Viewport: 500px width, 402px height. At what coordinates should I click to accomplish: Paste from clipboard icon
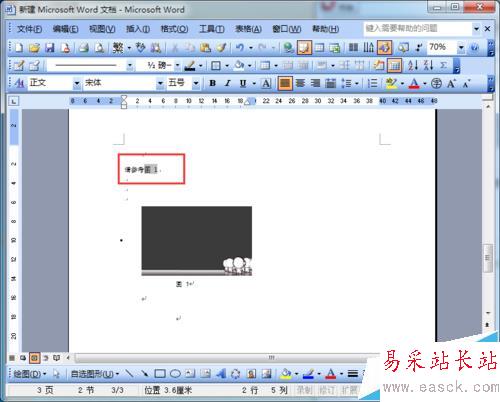coord(205,48)
